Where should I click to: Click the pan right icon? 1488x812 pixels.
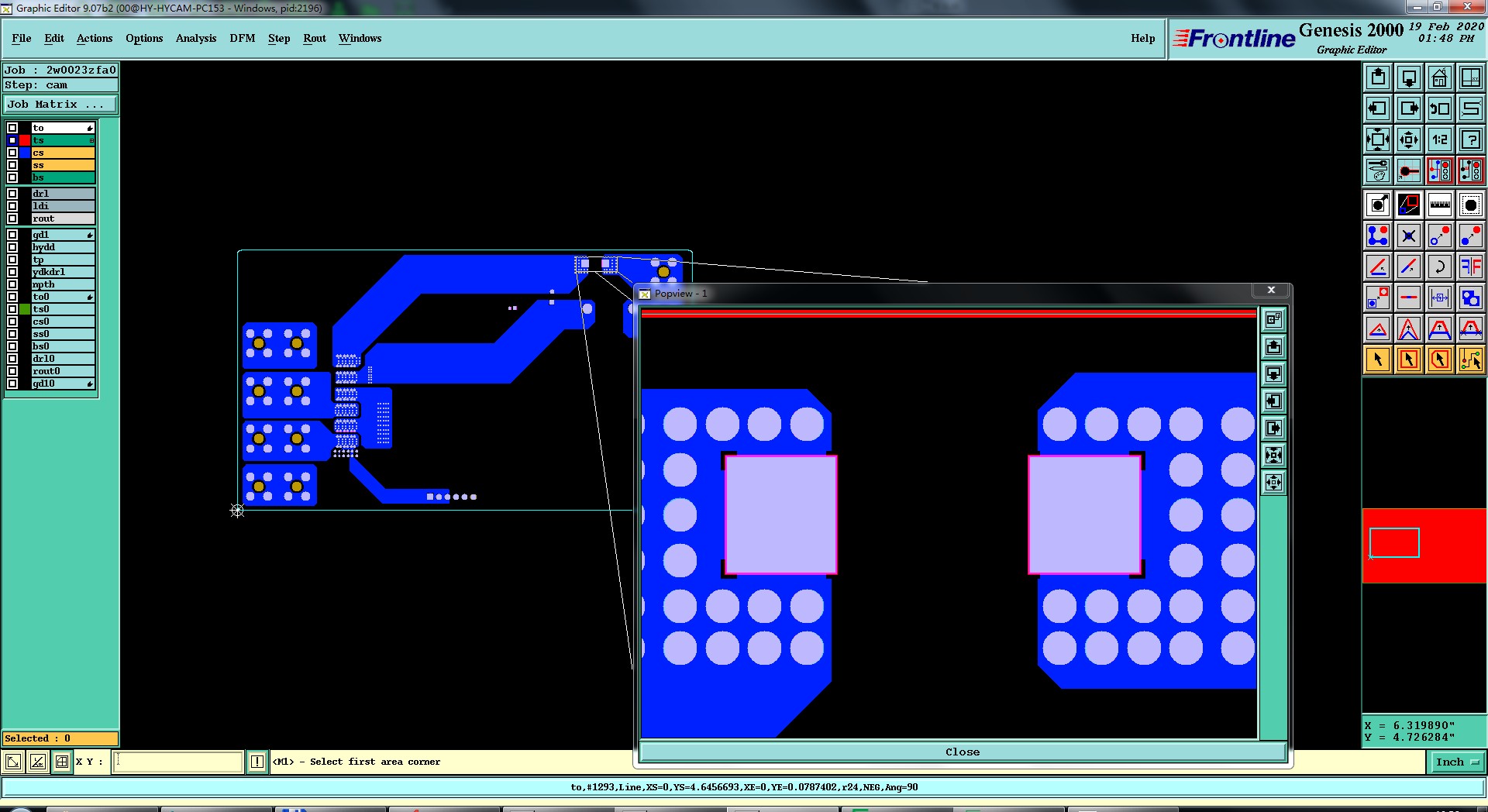pyautogui.click(x=1409, y=108)
